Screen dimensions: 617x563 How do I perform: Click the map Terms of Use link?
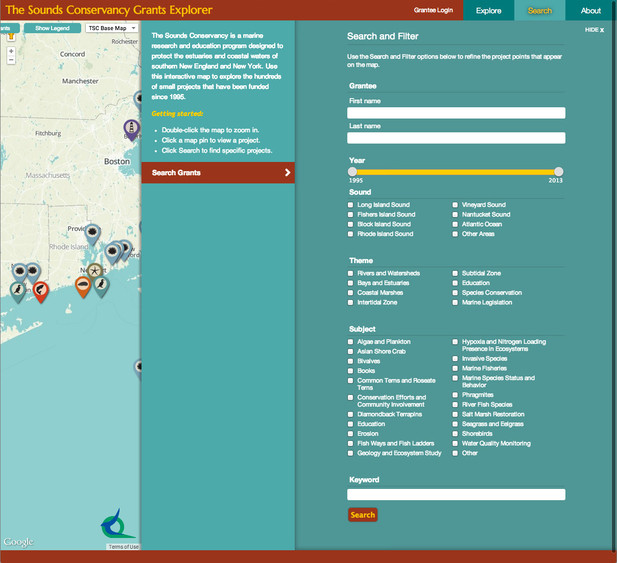click(123, 546)
